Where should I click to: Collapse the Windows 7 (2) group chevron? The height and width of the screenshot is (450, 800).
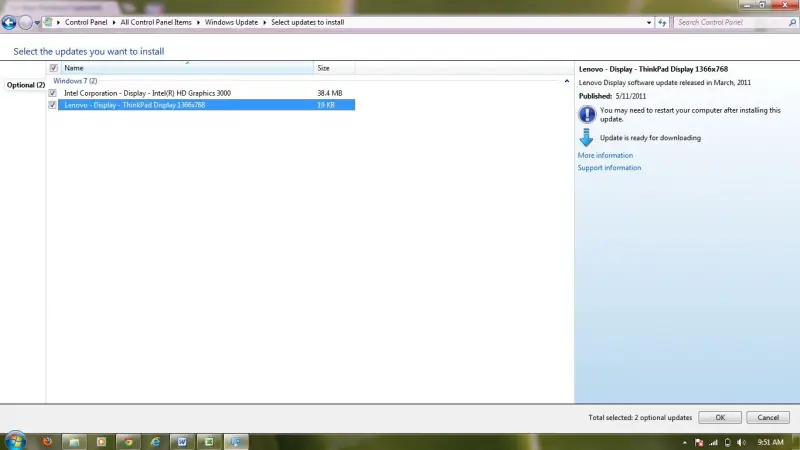(x=566, y=81)
